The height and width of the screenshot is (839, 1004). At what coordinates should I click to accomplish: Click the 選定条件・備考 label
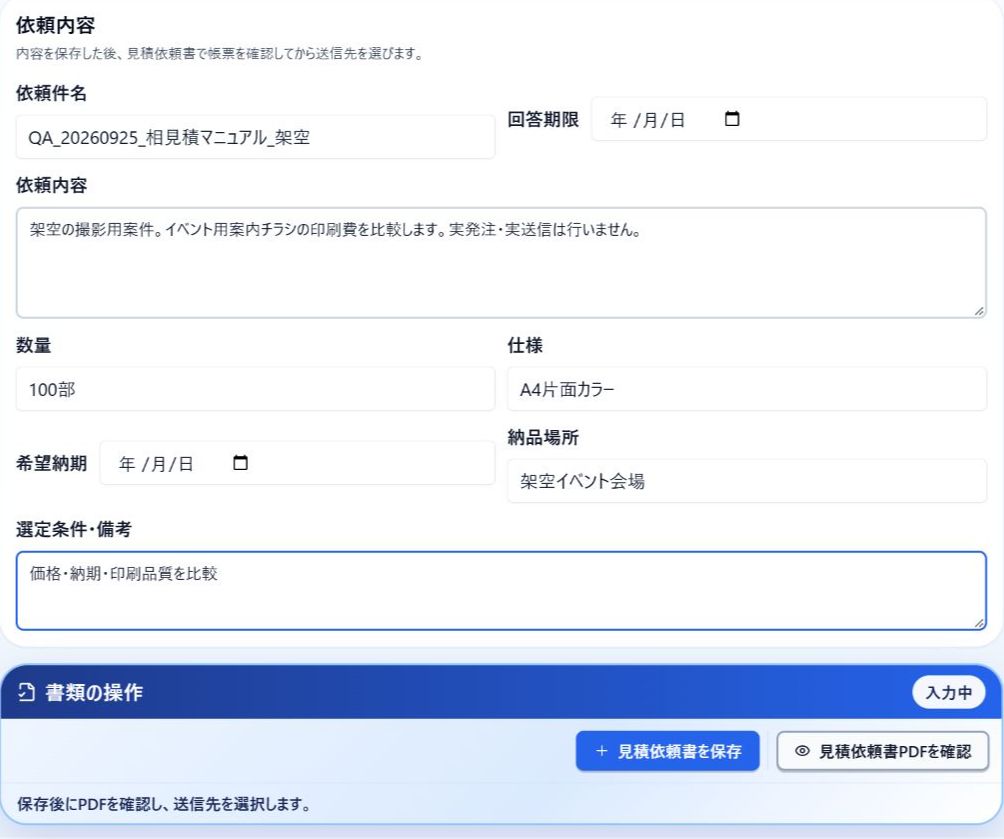(x=74, y=529)
